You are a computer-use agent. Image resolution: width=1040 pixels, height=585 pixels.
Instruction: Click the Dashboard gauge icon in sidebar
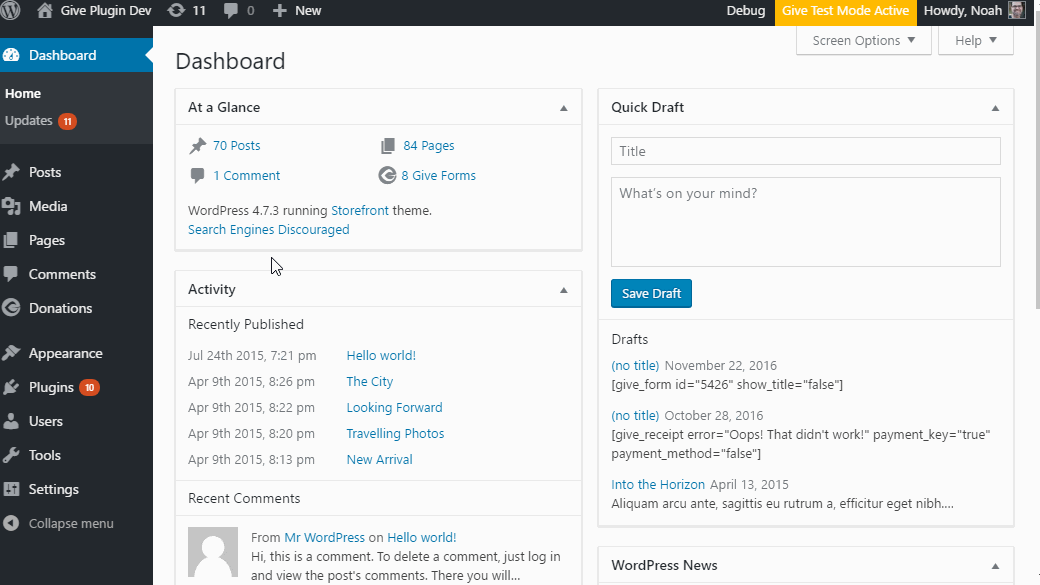[x=11, y=55]
